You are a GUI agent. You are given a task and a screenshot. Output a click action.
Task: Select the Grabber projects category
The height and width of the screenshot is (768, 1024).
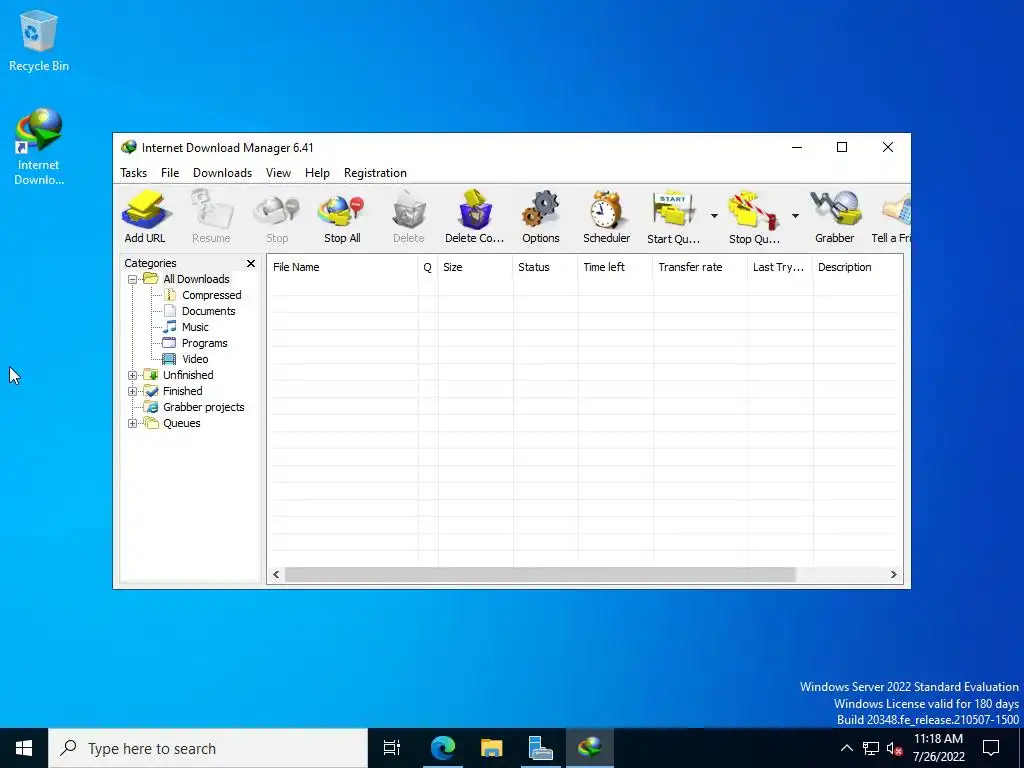click(x=203, y=407)
